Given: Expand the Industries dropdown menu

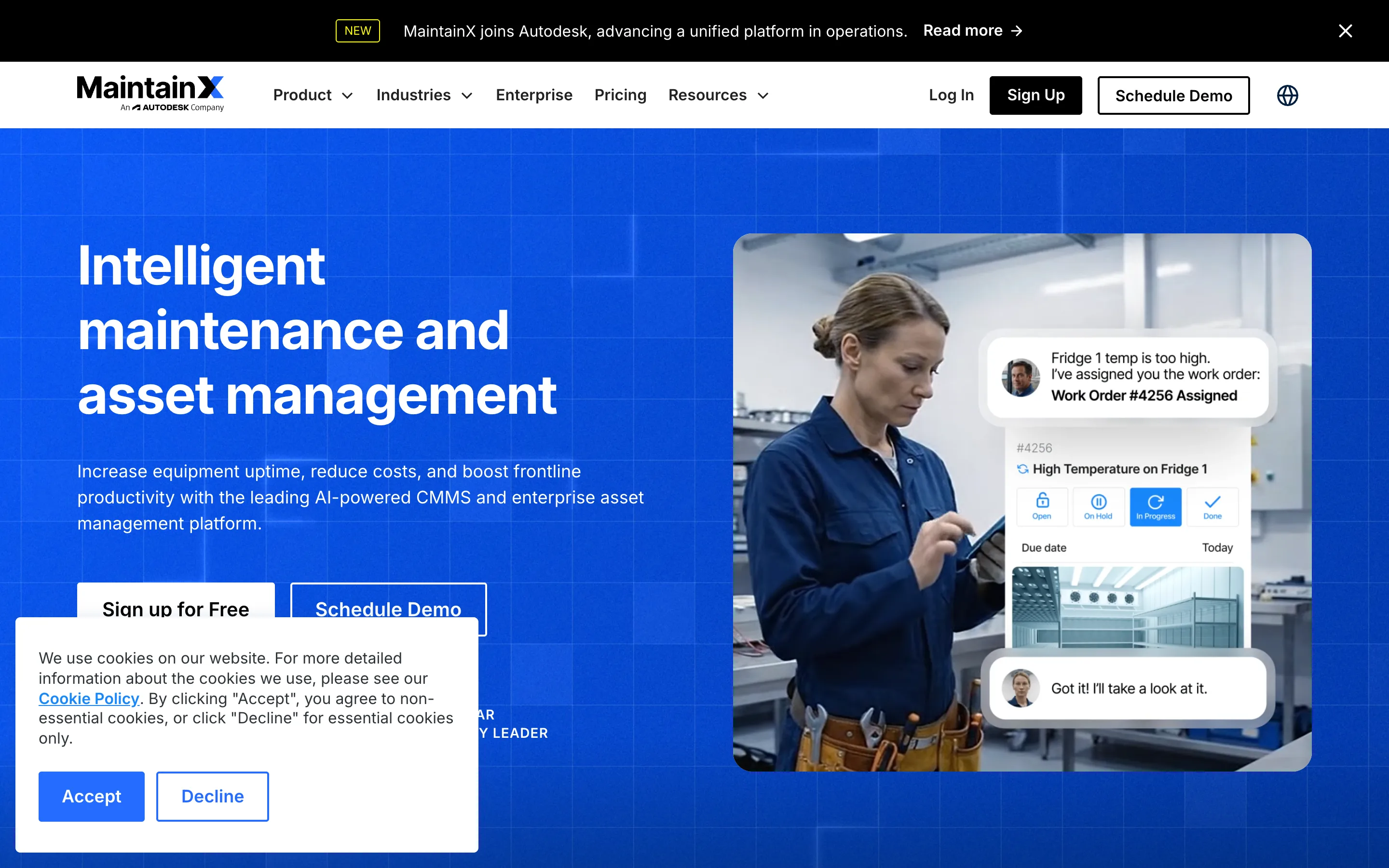Looking at the screenshot, I should [424, 95].
